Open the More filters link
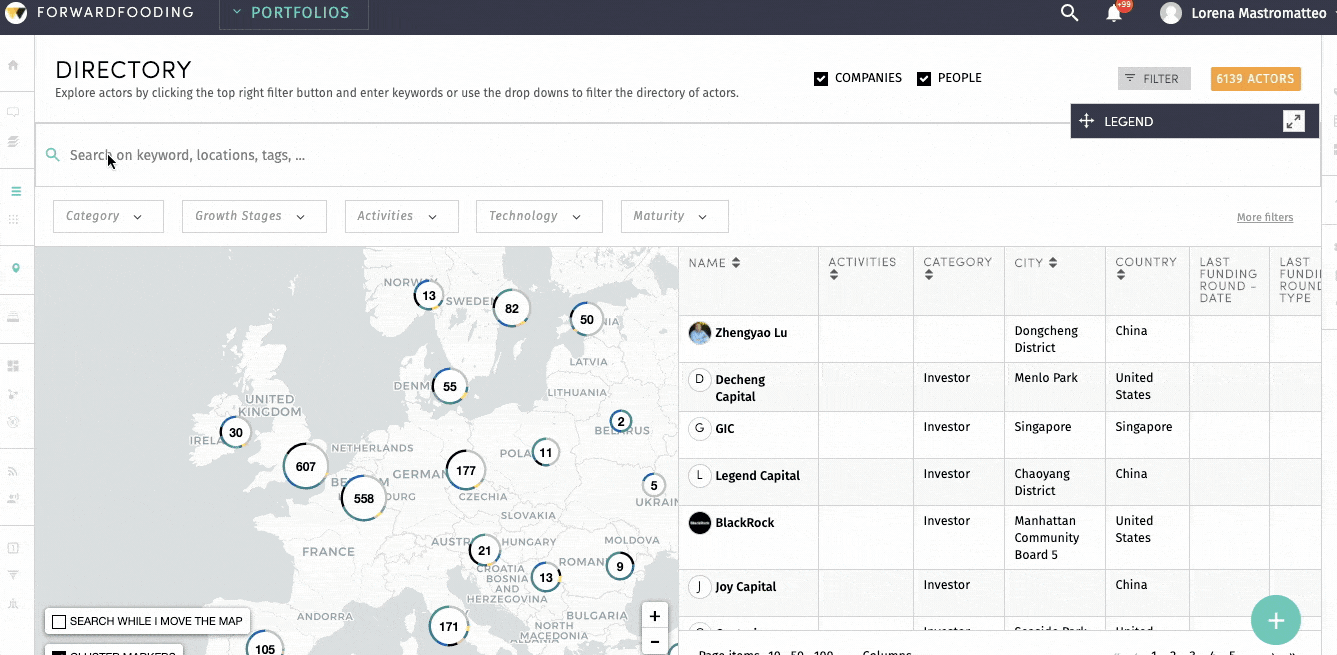 pyautogui.click(x=1265, y=216)
